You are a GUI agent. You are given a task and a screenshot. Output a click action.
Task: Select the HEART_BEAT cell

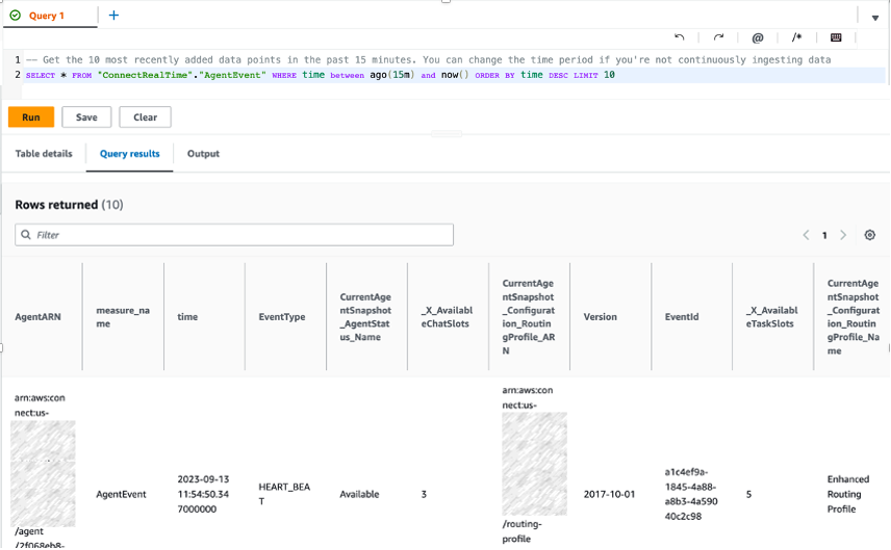[x=284, y=494]
